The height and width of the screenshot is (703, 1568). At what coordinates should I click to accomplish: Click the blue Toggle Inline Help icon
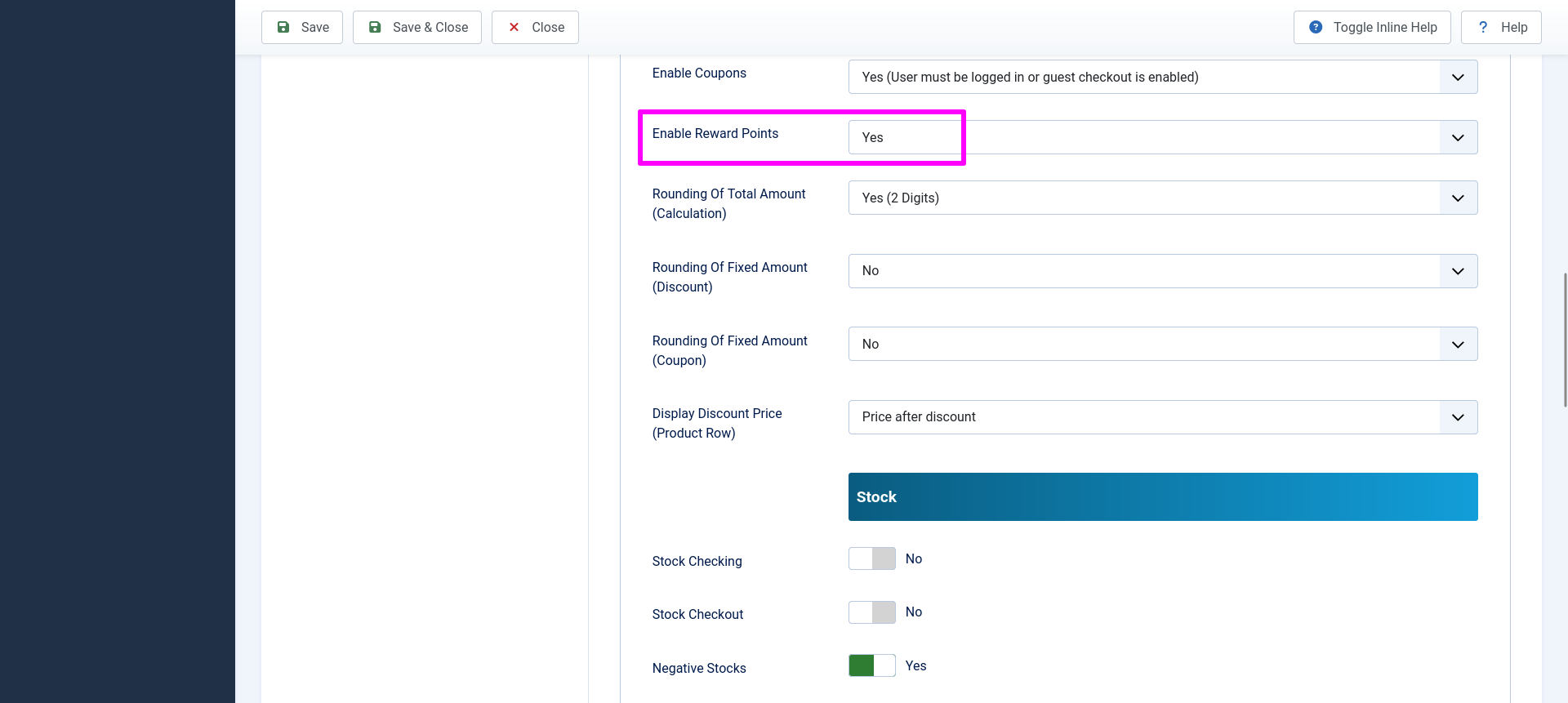1316,27
